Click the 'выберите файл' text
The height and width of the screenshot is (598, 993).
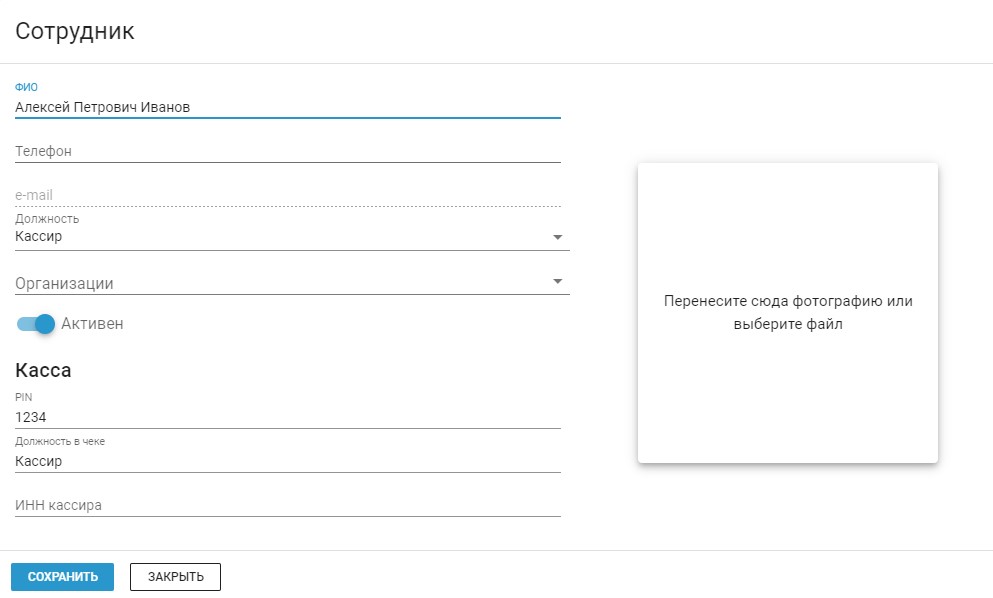click(788, 324)
